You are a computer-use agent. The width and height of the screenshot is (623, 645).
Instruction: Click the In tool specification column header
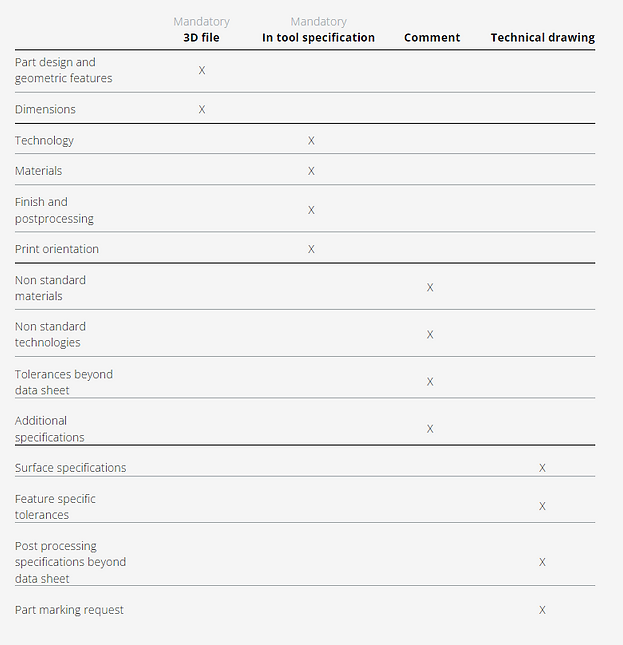click(318, 38)
